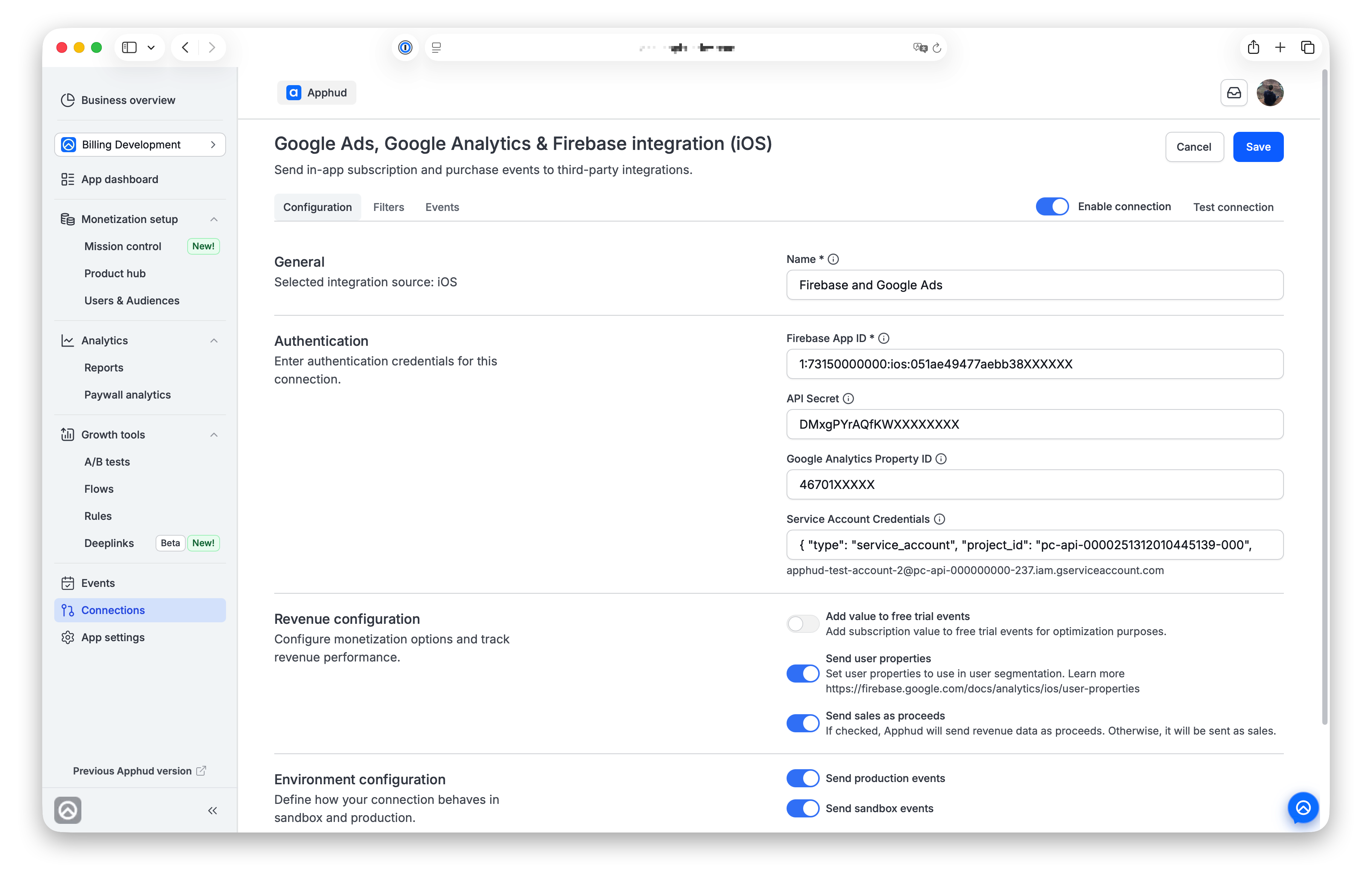This screenshot has width=1372, height=889.
Task: Toggle Send production events switch
Action: [802, 778]
